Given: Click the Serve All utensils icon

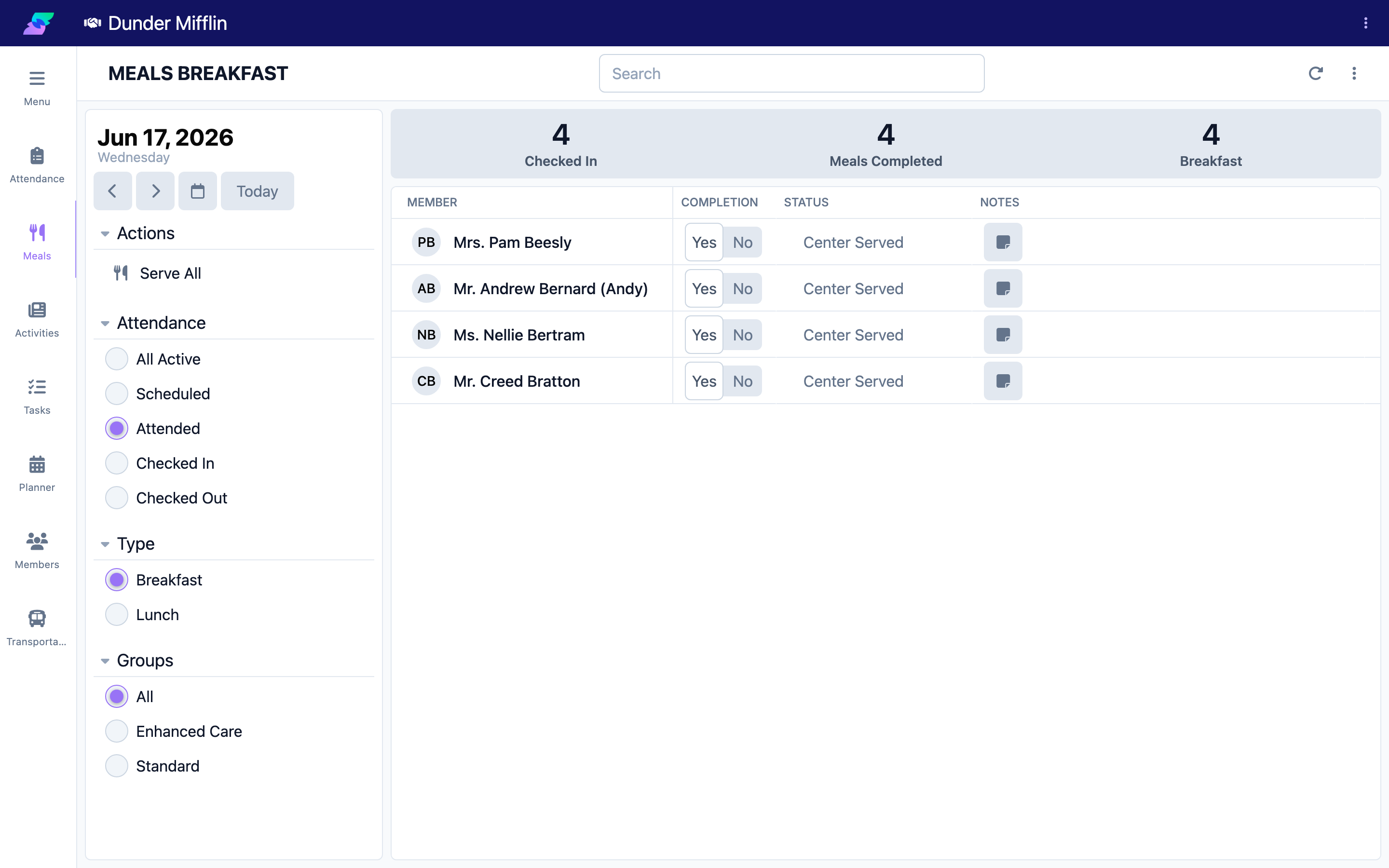Looking at the screenshot, I should 121,273.
